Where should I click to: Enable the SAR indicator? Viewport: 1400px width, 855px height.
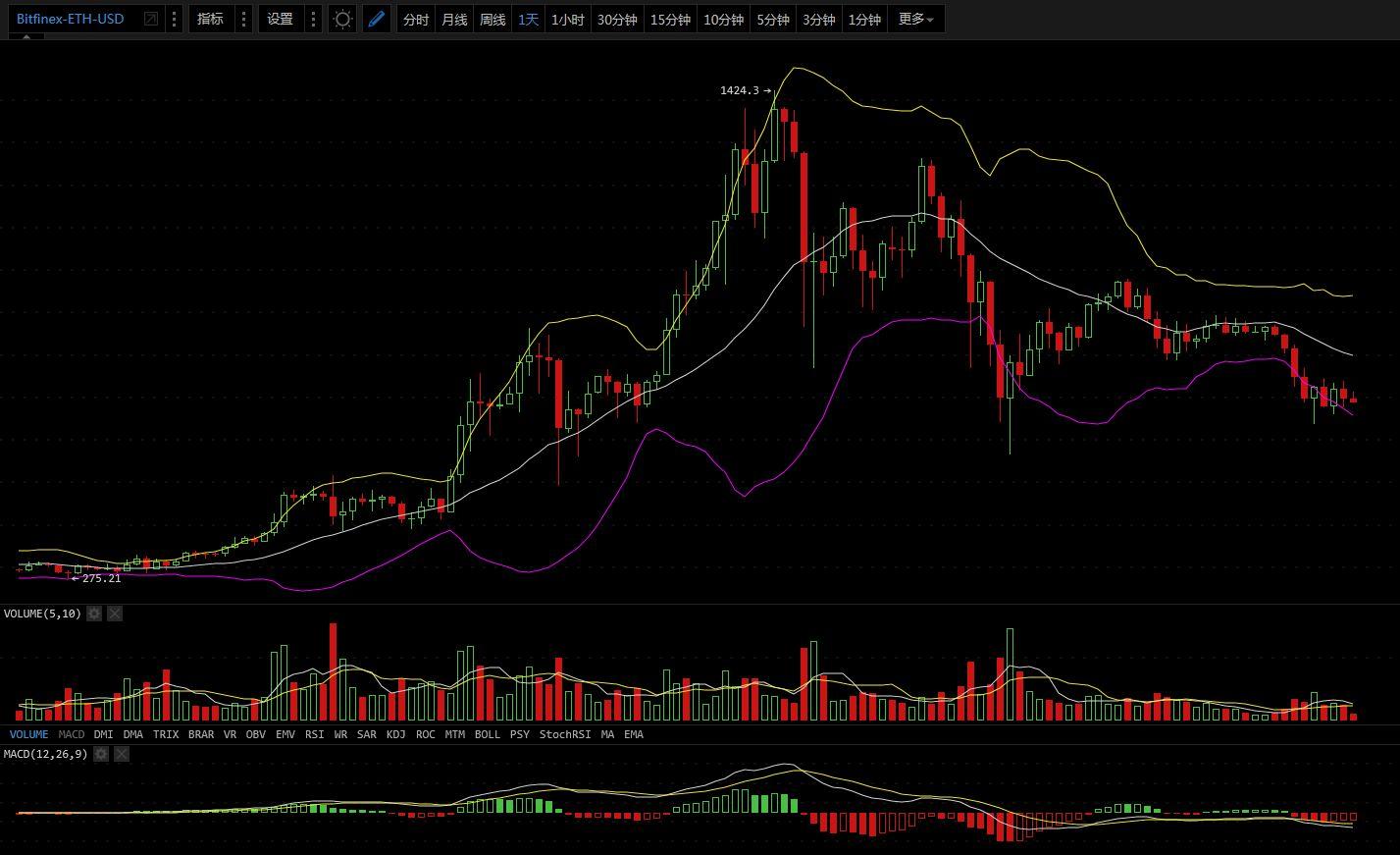(367, 734)
